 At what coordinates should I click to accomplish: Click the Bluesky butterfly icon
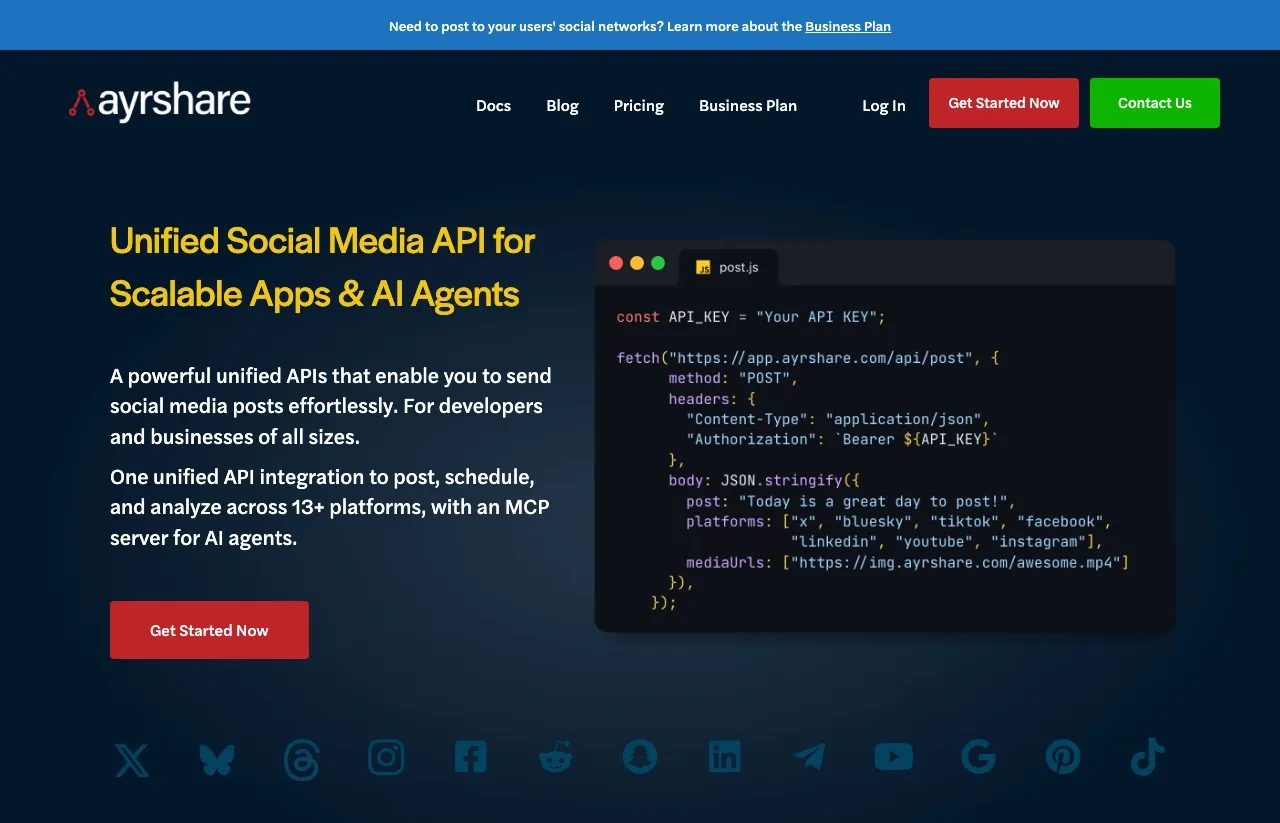[x=216, y=759]
